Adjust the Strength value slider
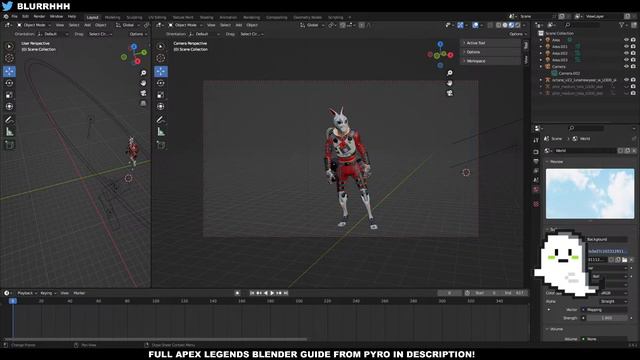640x360 pixels. tap(607, 318)
